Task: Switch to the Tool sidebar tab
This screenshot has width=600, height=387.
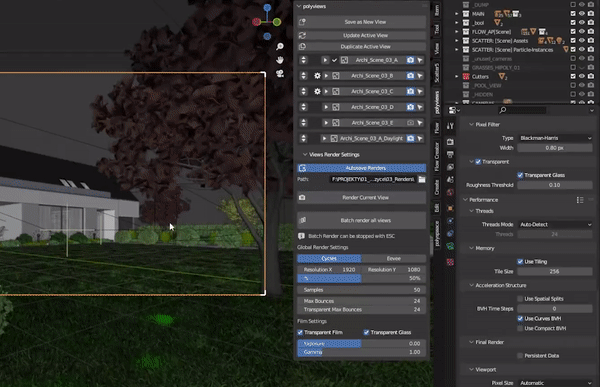Action: 436,29
